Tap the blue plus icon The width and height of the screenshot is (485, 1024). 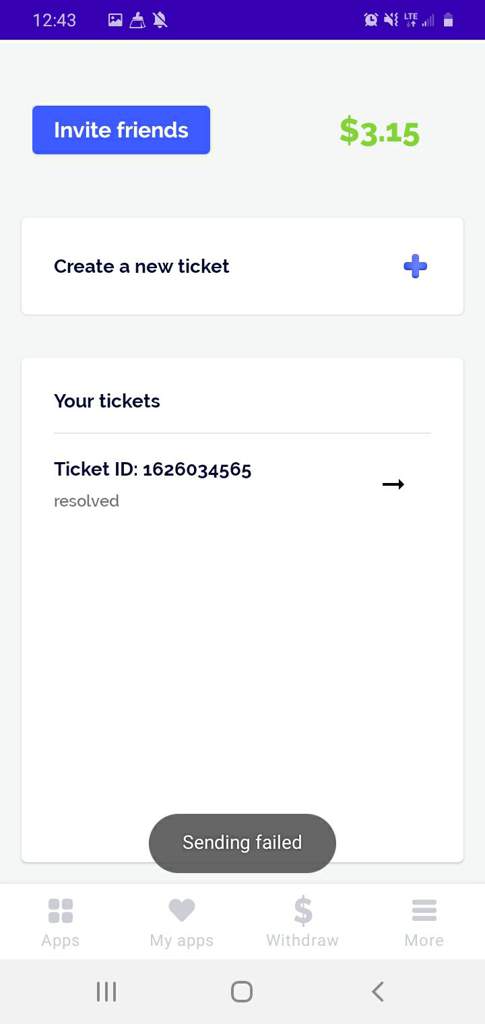point(415,266)
